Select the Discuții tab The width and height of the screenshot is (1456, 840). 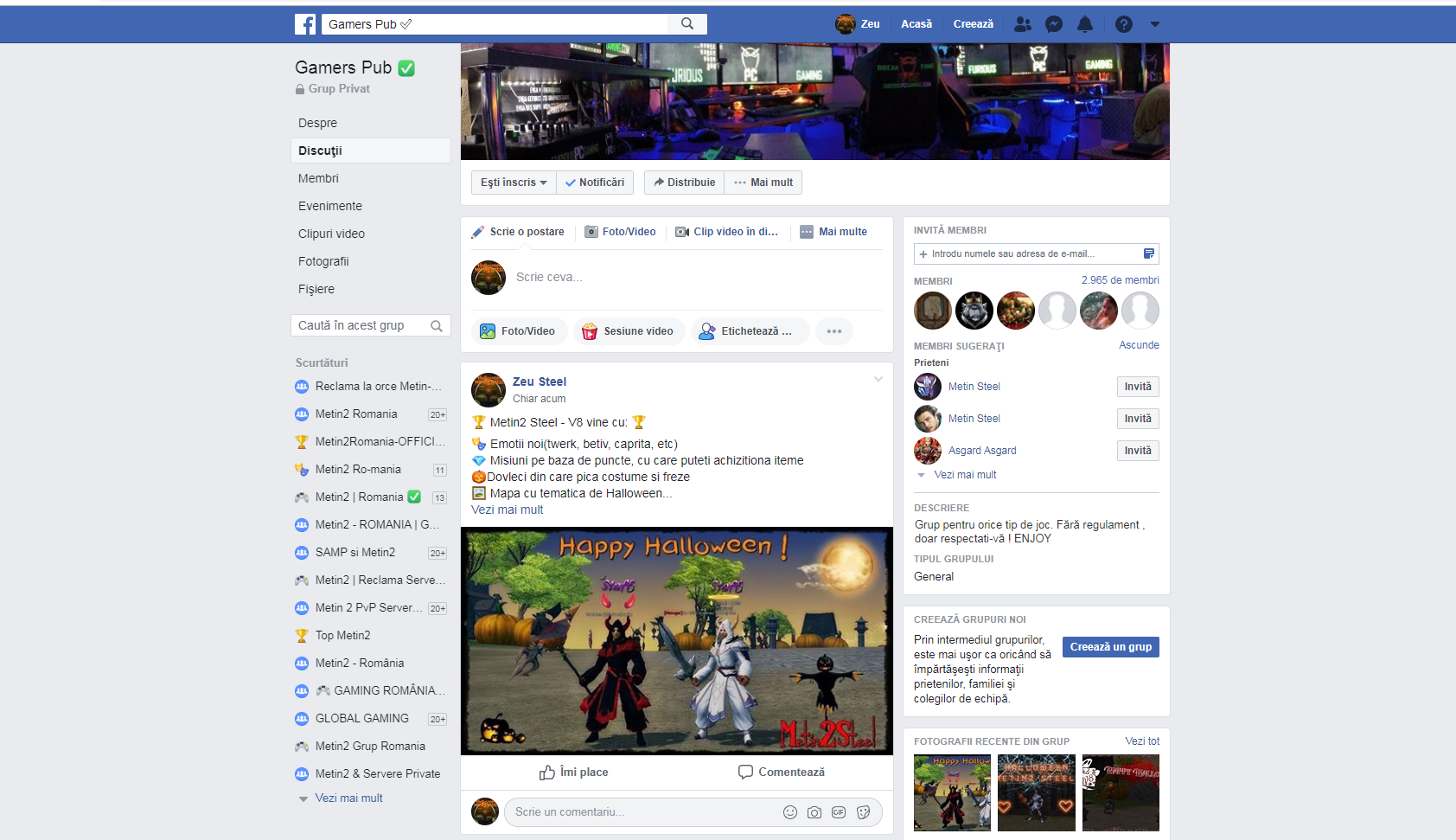click(371, 151)
